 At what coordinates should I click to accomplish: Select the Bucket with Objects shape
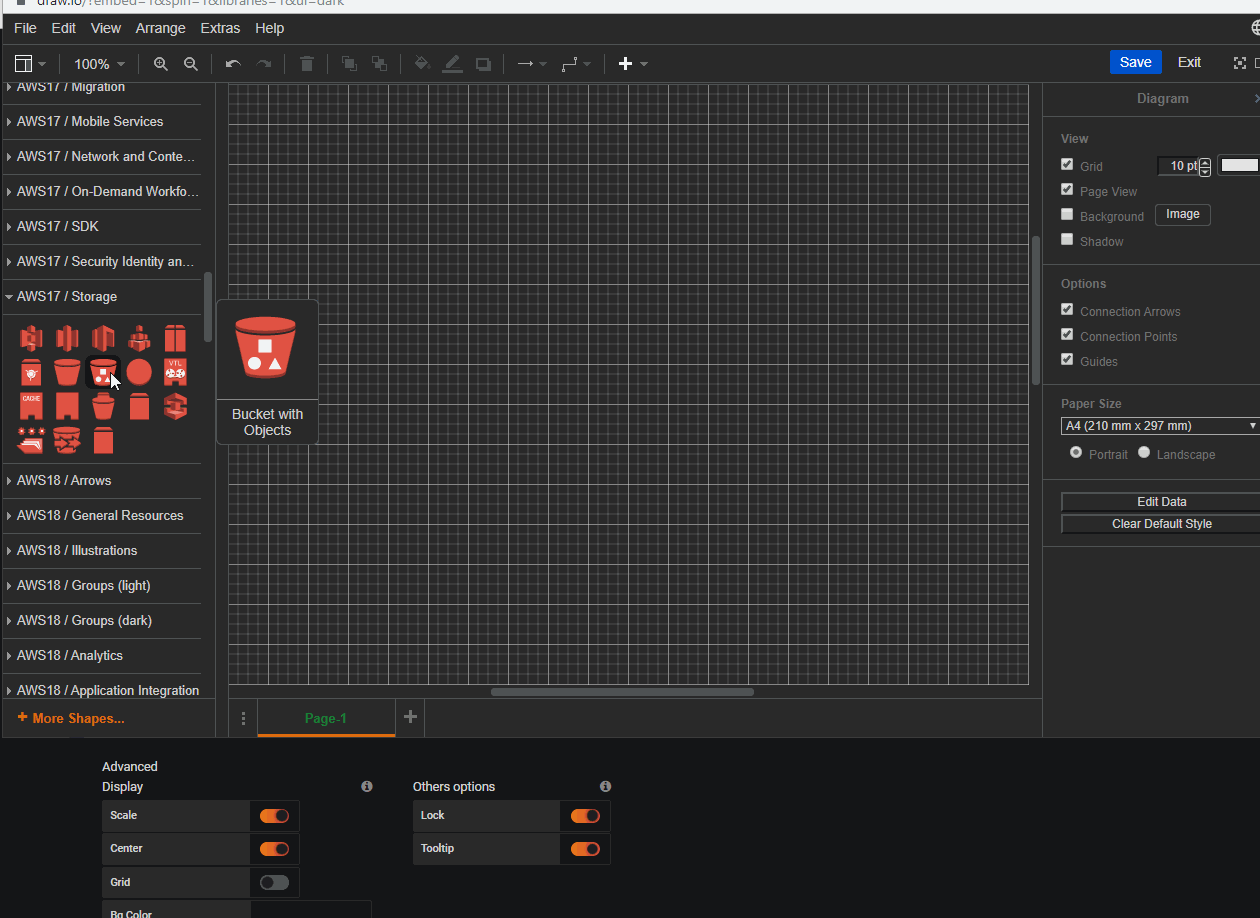[x=103, y=372]
